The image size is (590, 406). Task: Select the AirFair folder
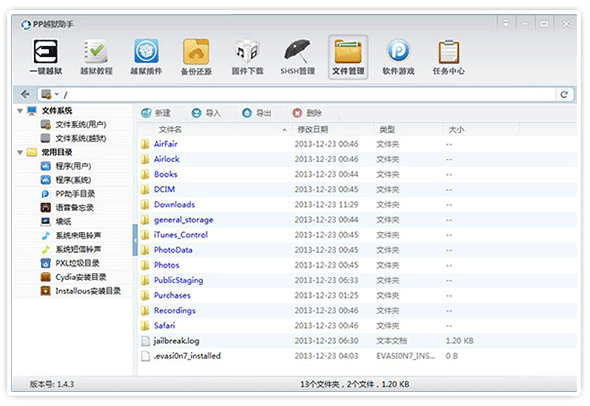[165, 144]
